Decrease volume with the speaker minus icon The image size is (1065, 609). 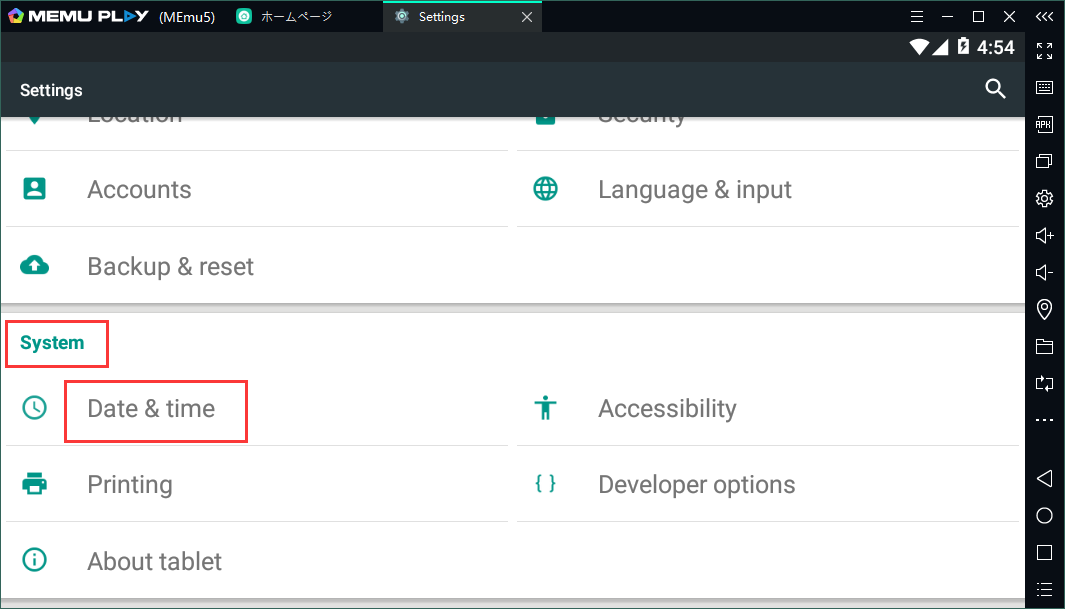tap(1044, 272)
